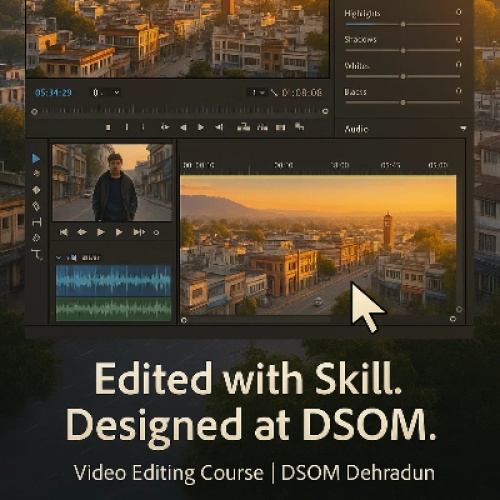The height and width of the screenshot is (500, 500).
Task: Click the pen-like icon beside timecode 0:08:08
Action: 274,92
